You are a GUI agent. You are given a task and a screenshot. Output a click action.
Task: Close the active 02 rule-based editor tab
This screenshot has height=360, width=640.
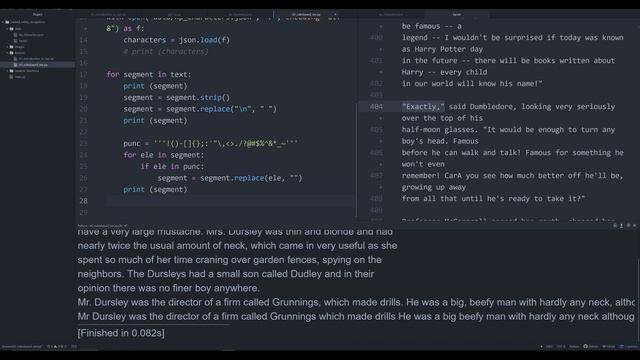pyautogui.click(x=335, y=14)
